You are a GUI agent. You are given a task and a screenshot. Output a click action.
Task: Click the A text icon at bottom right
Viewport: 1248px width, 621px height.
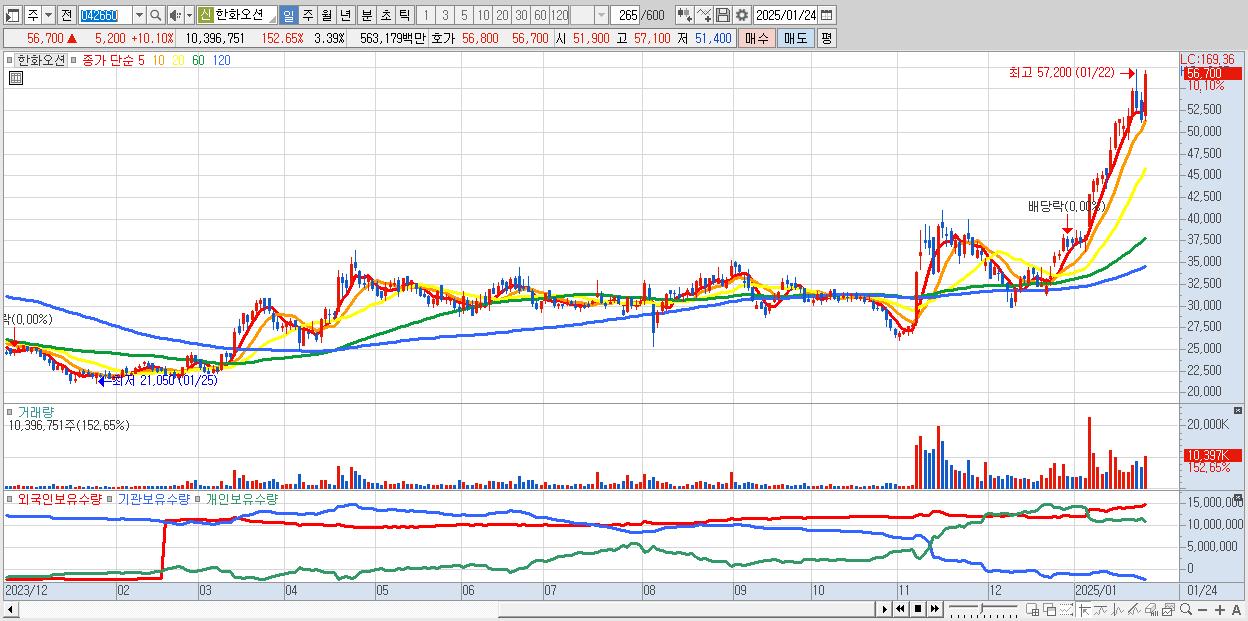pos(1237,610)
